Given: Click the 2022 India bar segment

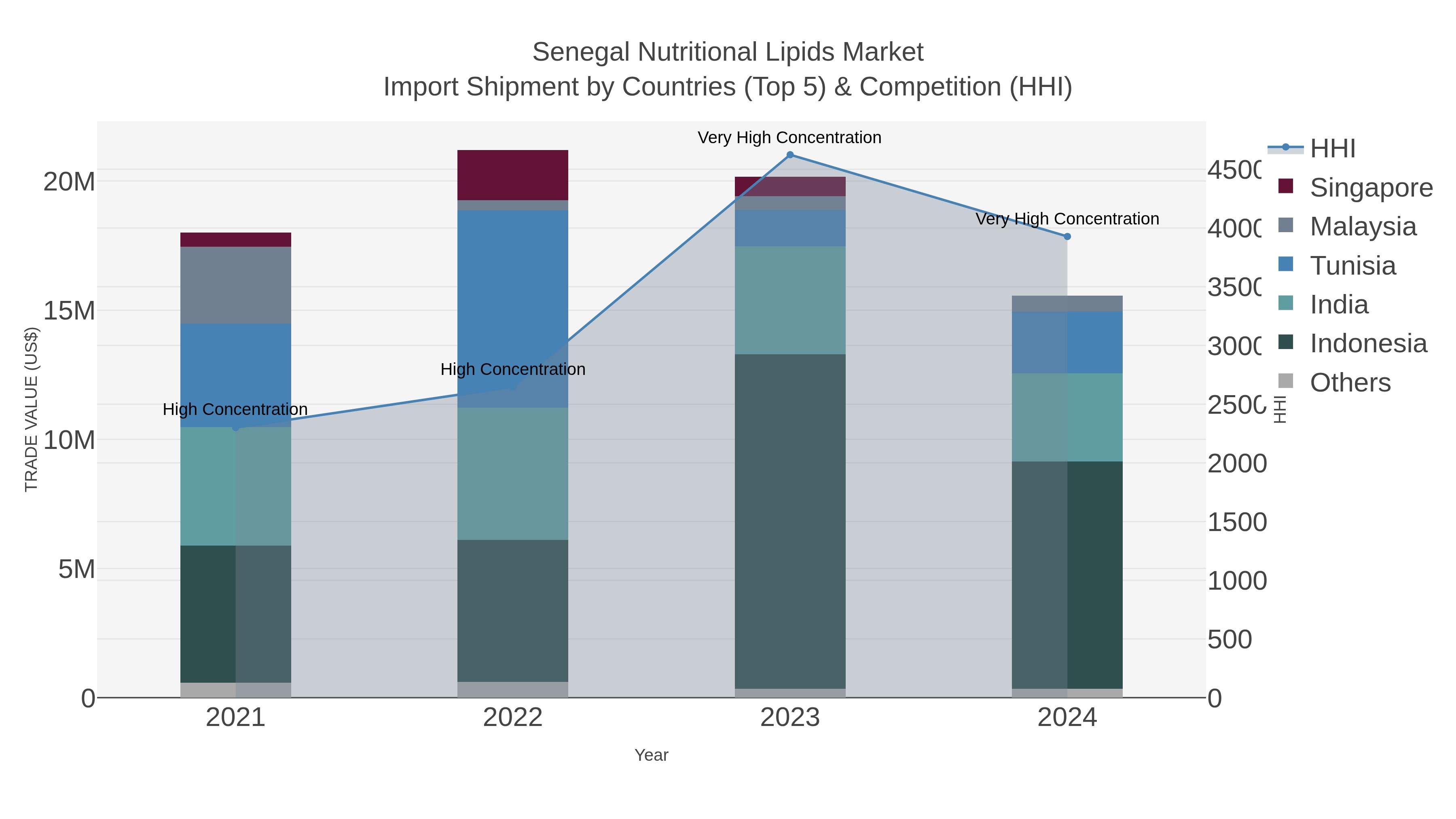Looking at the screenshot, I should [x=513, y=474].
